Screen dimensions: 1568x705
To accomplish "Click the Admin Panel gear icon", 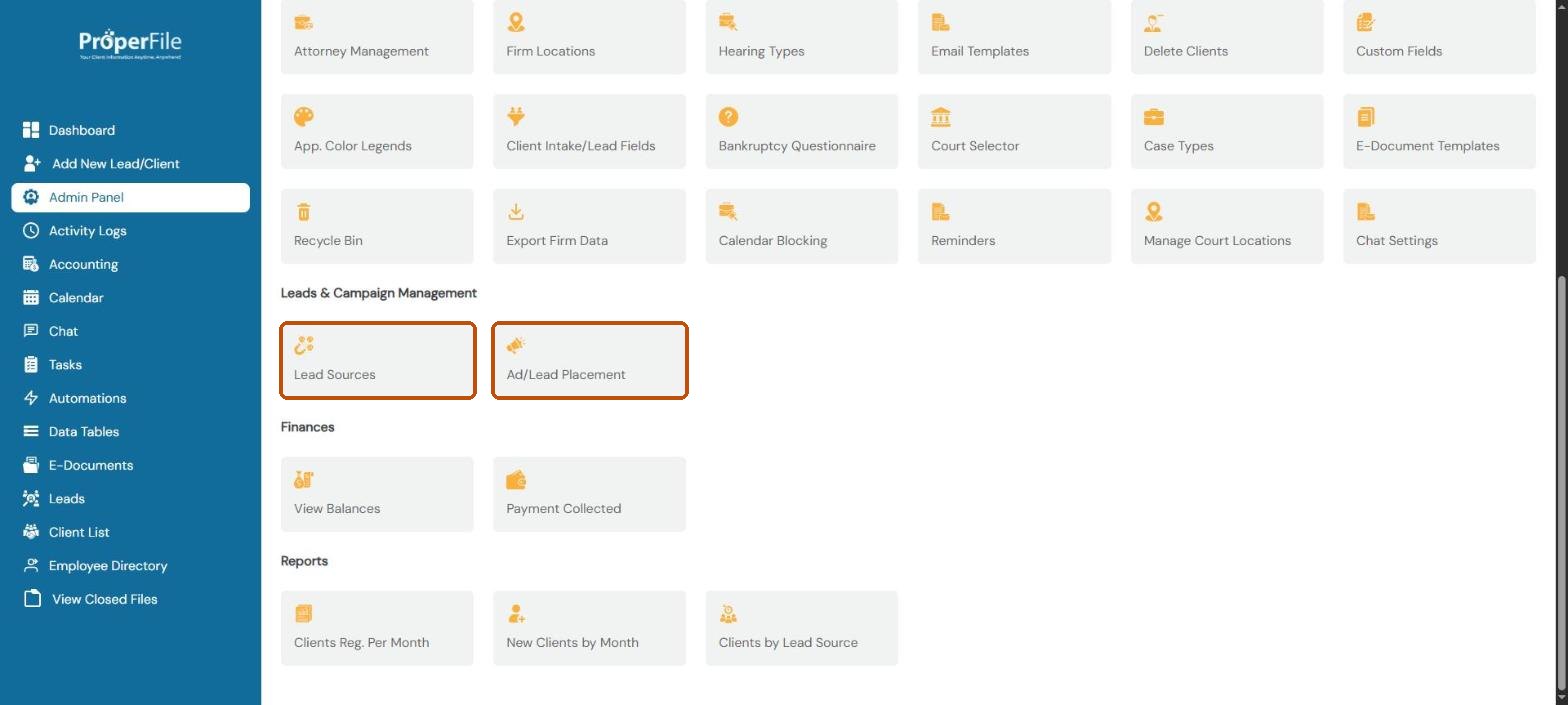I will tap(31, 197).
